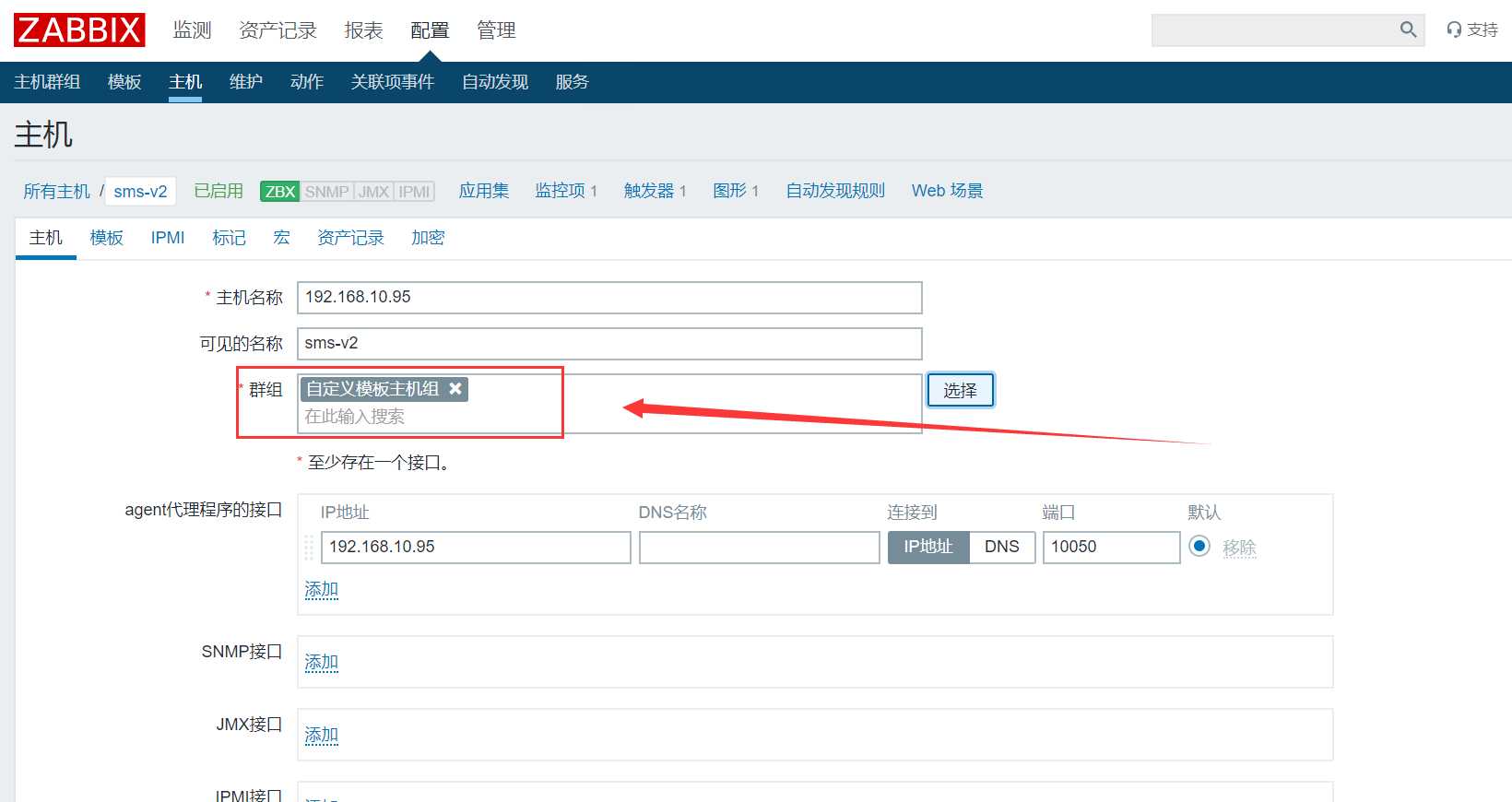Click the search magnifier icon
This screenshot has width=1512, height=802.
click(1408, 29)
